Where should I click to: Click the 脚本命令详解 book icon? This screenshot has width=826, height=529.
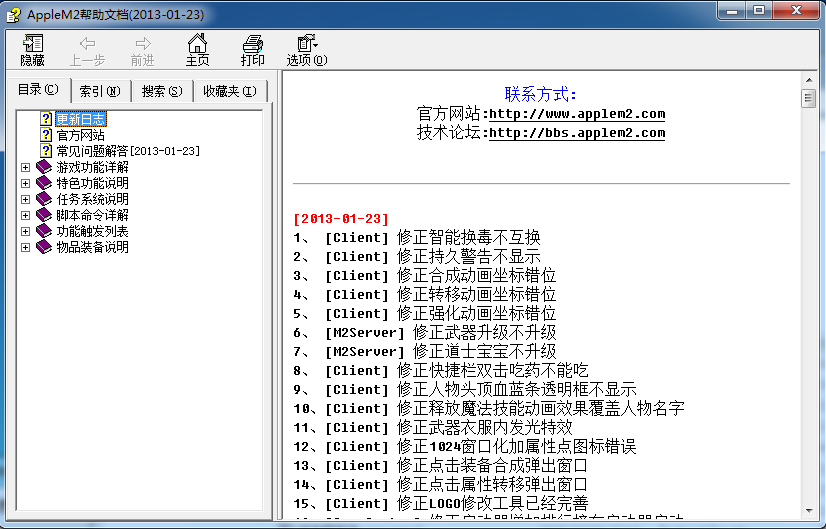(x=43, y=215)
